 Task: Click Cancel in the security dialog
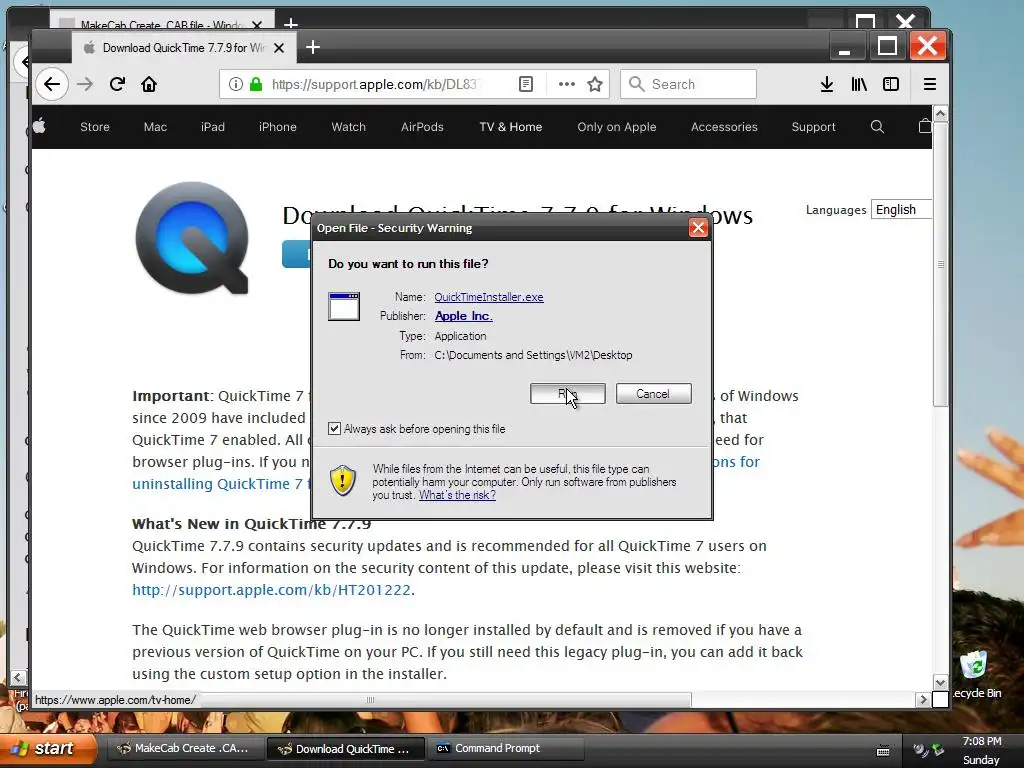(x=653, y=394)
